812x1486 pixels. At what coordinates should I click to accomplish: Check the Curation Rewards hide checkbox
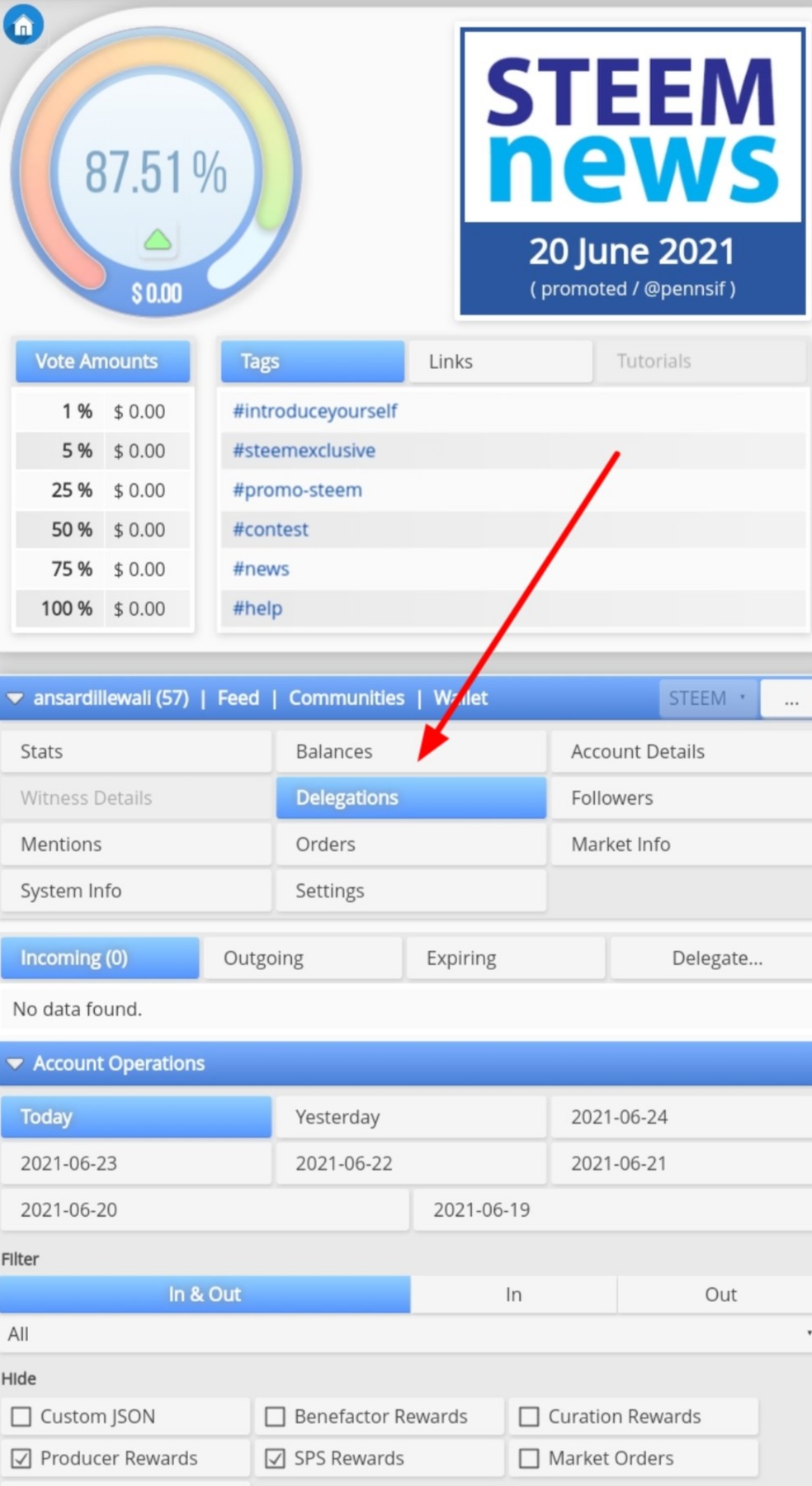pyautogui.click(x=529, y=1417)
